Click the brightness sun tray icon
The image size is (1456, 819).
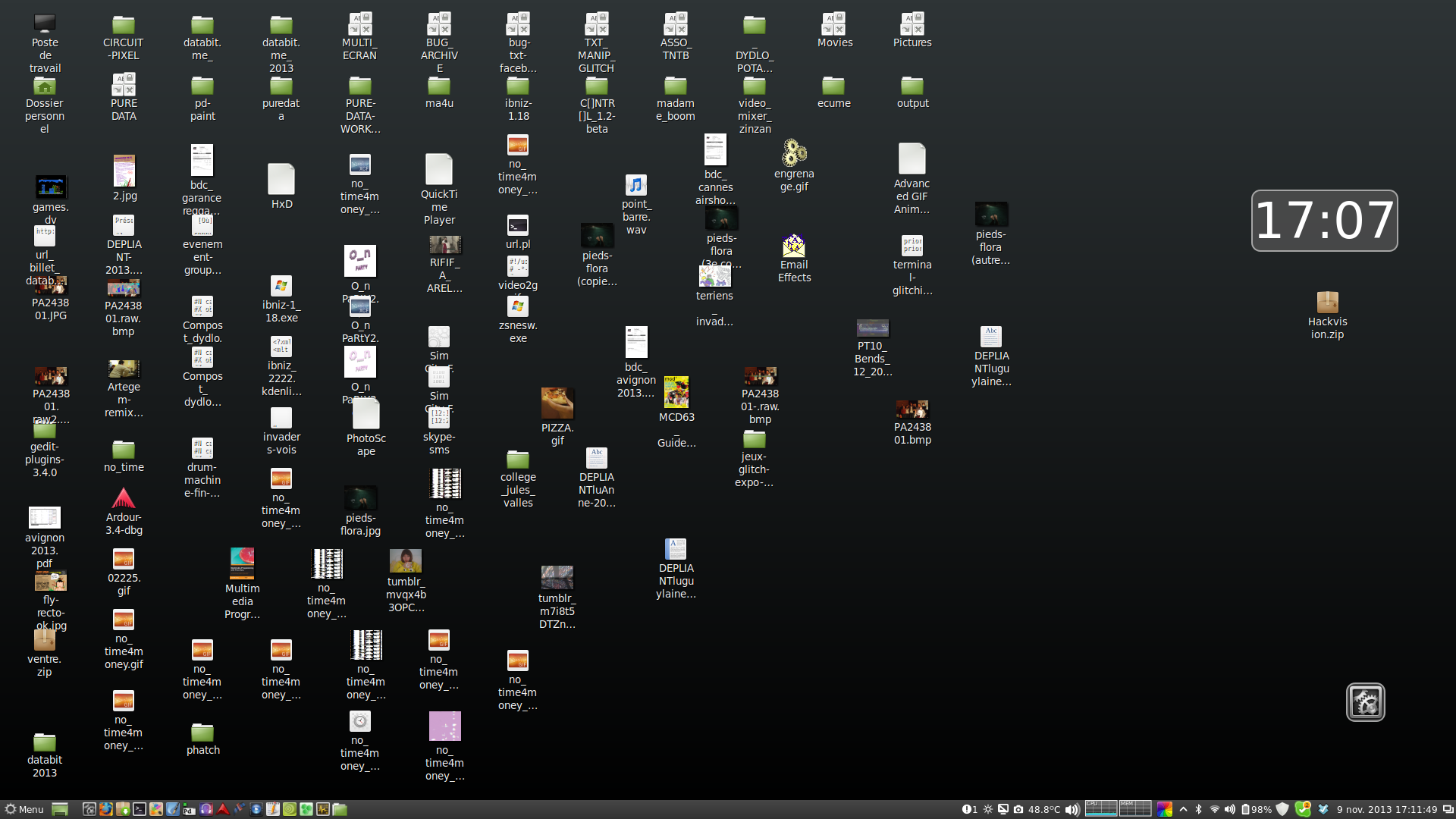point(988,809)
